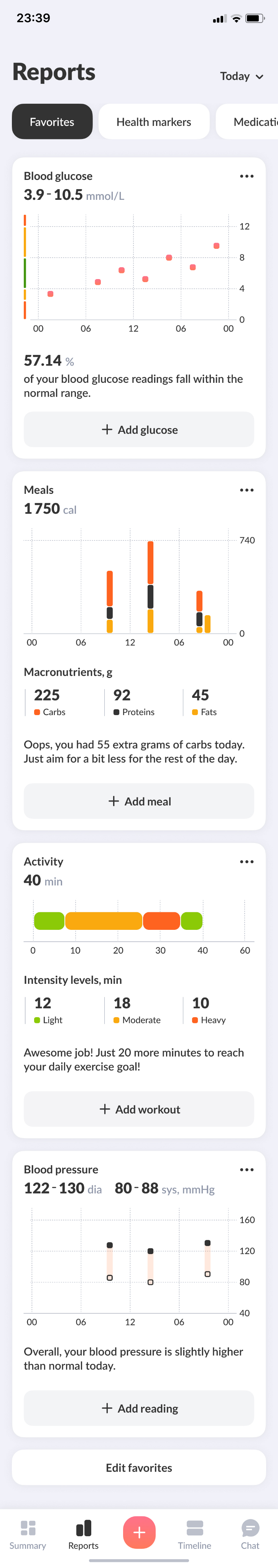Open Blood pressure three-dot menu
The height and width of the screenshot is (1568, 278).
click(x=246, y=1169)
